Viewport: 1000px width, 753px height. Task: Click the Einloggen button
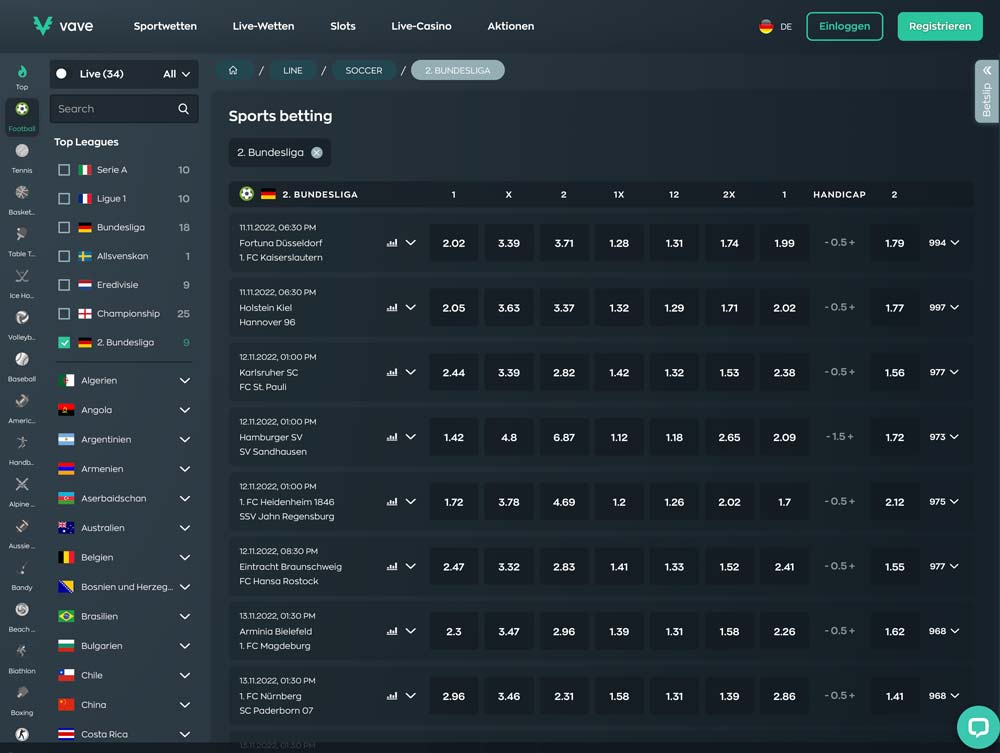click(844, 26)
